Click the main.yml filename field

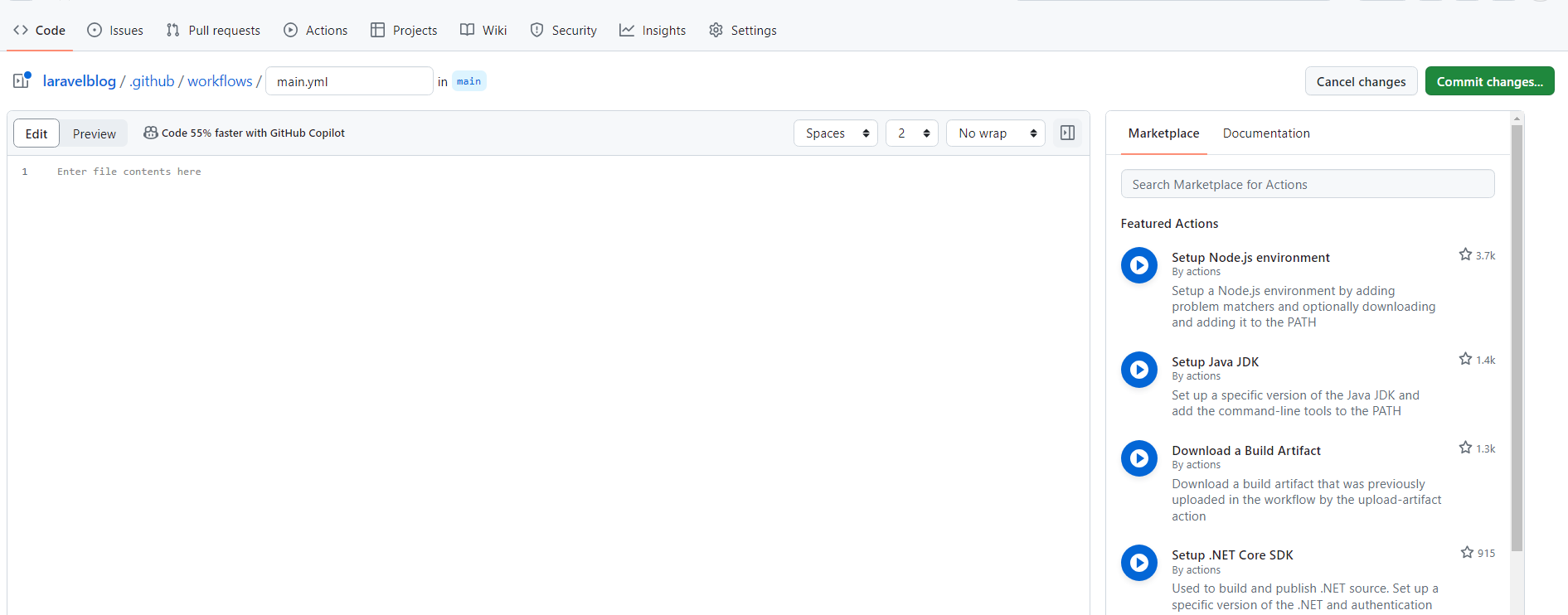[349, 81]
